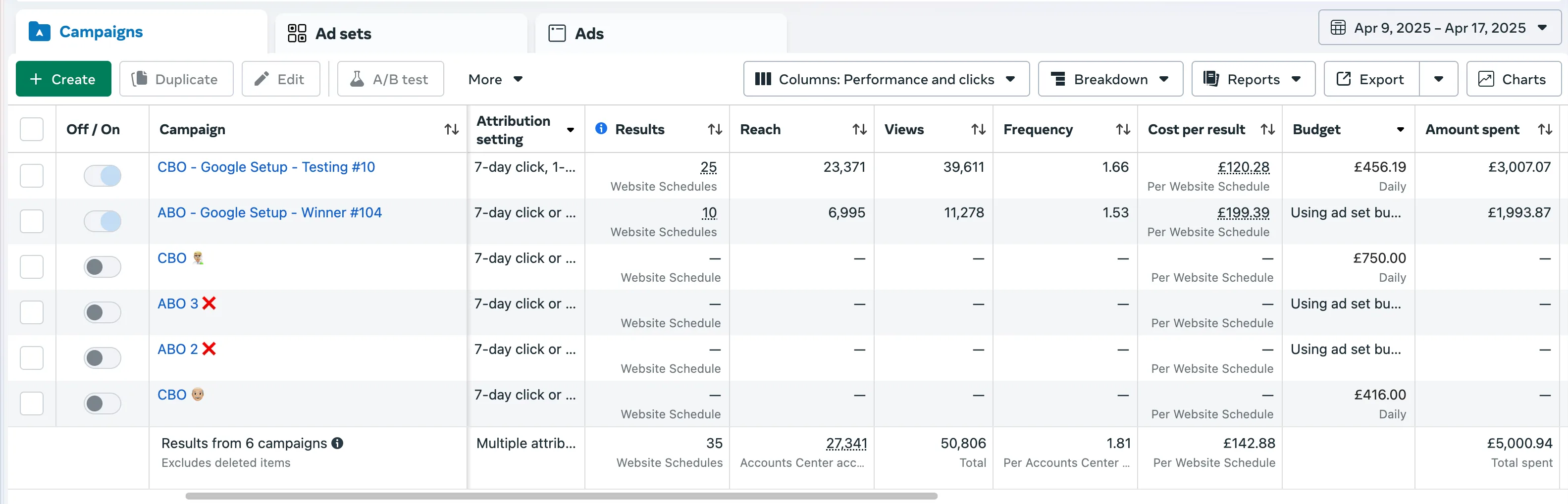Click the Results column info icon

(x=601, y=128)
